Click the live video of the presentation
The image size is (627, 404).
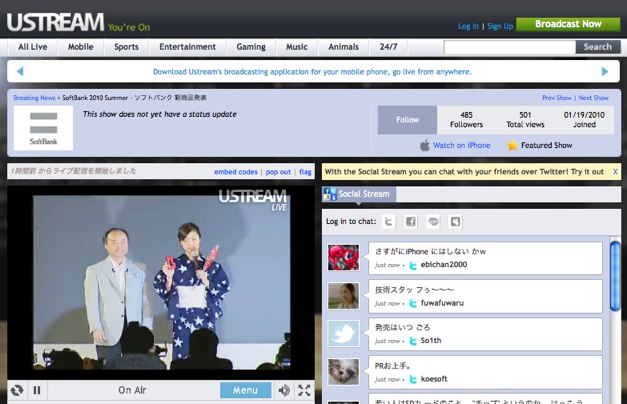[162, 282]
